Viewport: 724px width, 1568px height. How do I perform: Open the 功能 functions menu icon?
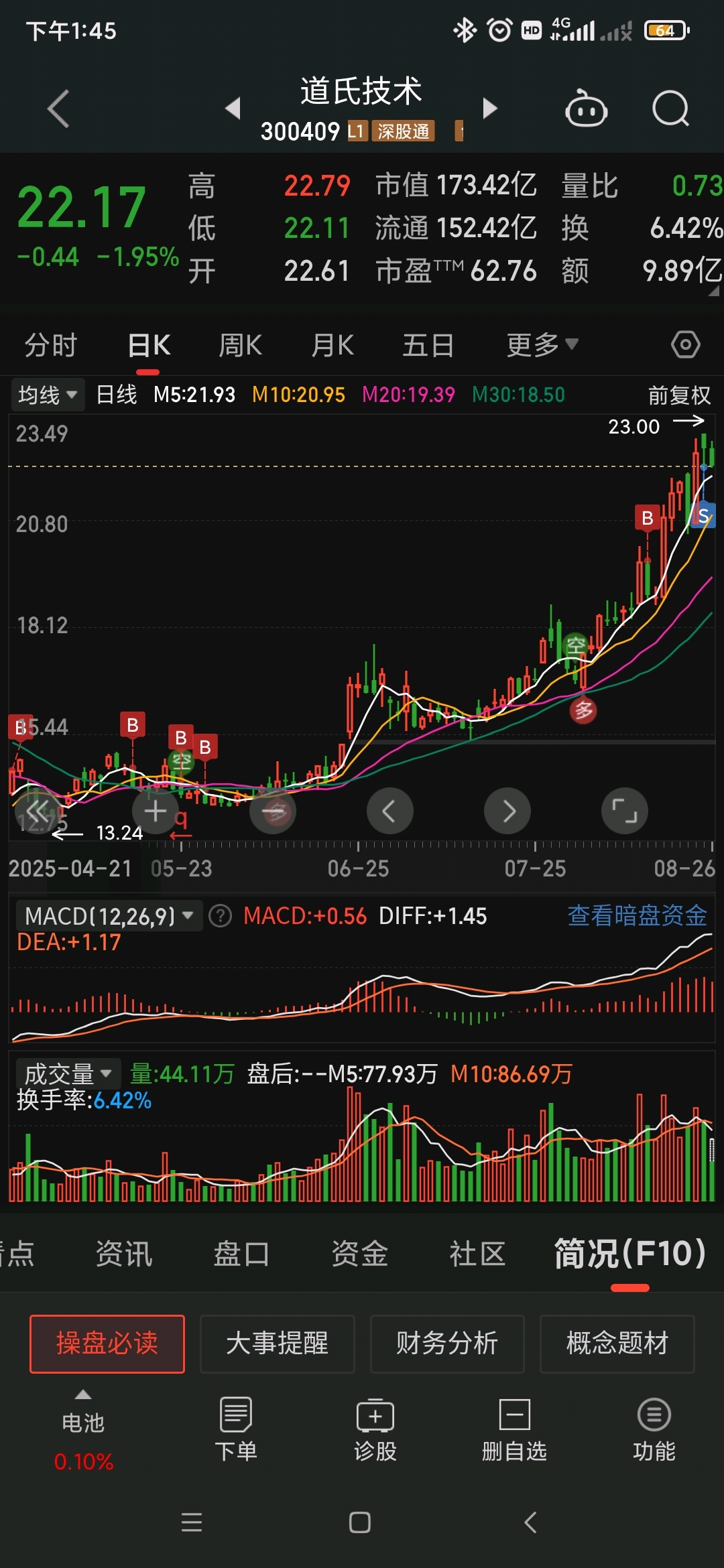(654, 1429)
